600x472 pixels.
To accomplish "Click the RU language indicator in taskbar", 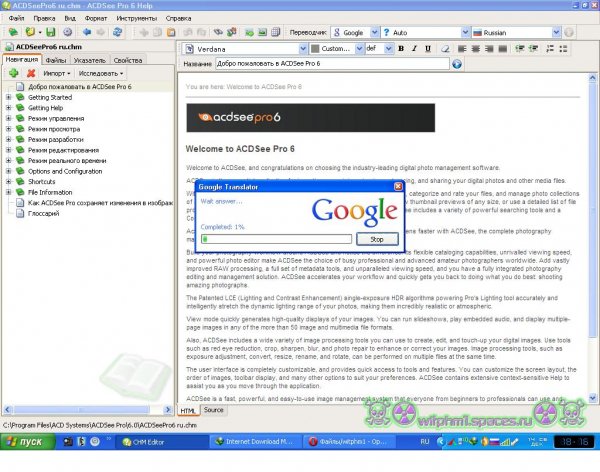I will pos(425,442).
